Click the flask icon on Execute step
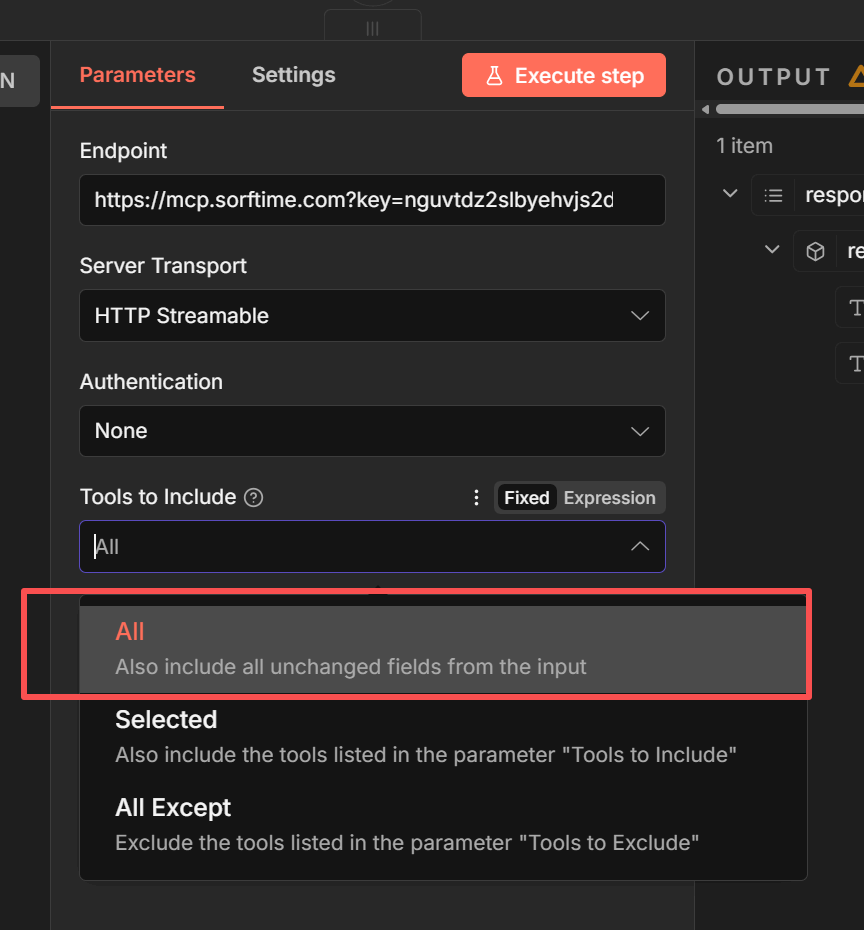The width and height of the screenshot is (864, 930). [x=494, y=76]
